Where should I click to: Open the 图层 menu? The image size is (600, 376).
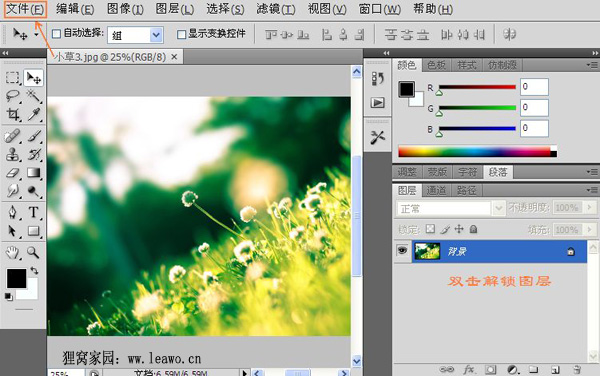tap(175, 9)
